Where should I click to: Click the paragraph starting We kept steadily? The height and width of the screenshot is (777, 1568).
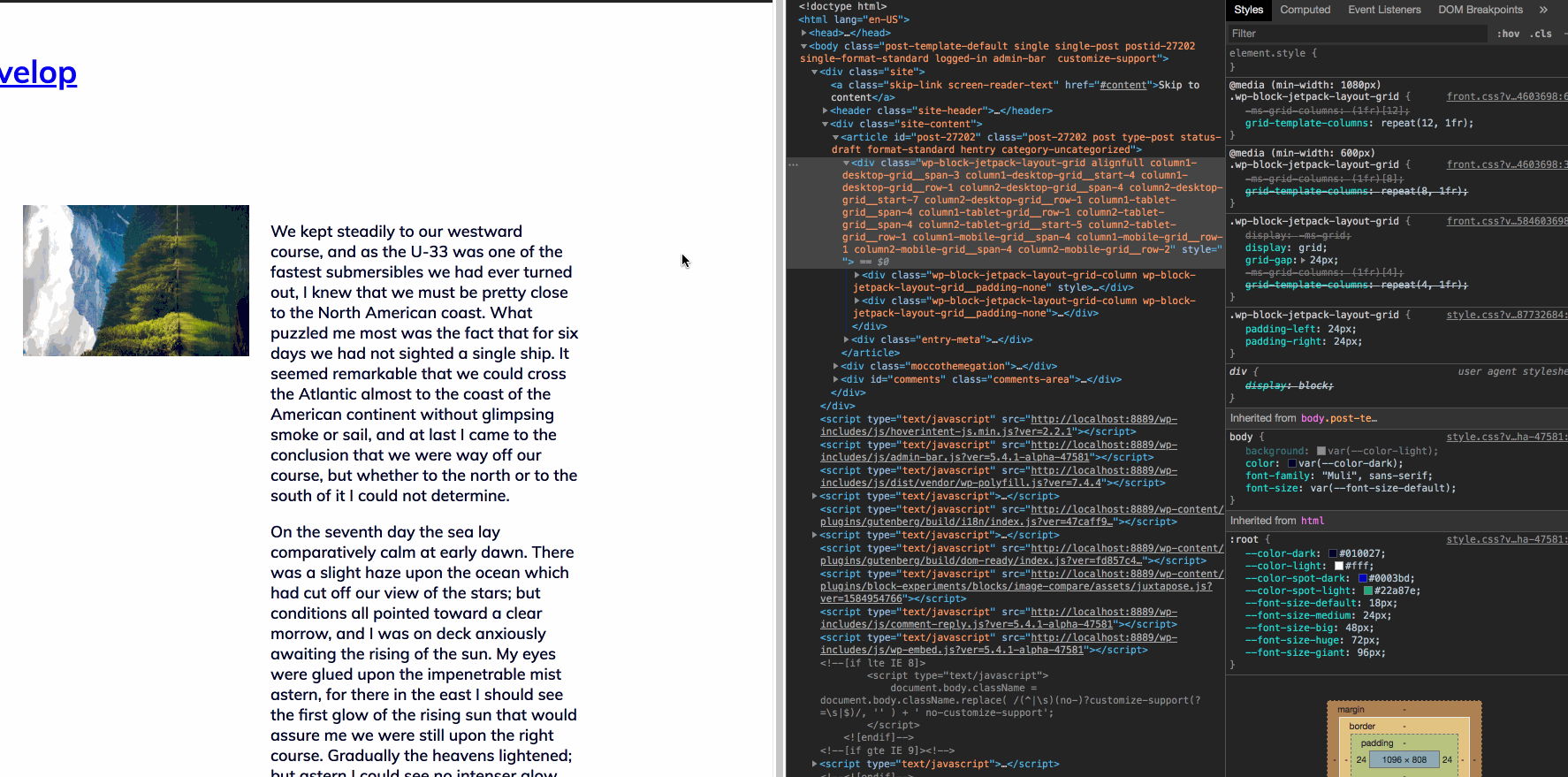pyautogui.click(x=424, y=363)
